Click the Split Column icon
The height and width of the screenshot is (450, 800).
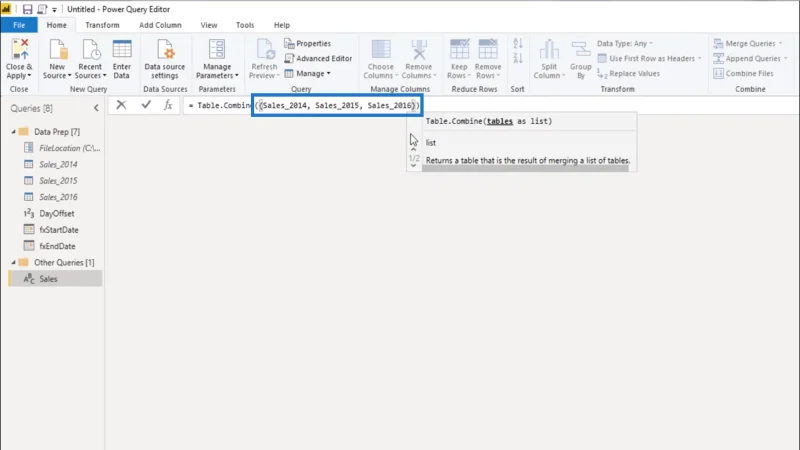click(549, 49)
